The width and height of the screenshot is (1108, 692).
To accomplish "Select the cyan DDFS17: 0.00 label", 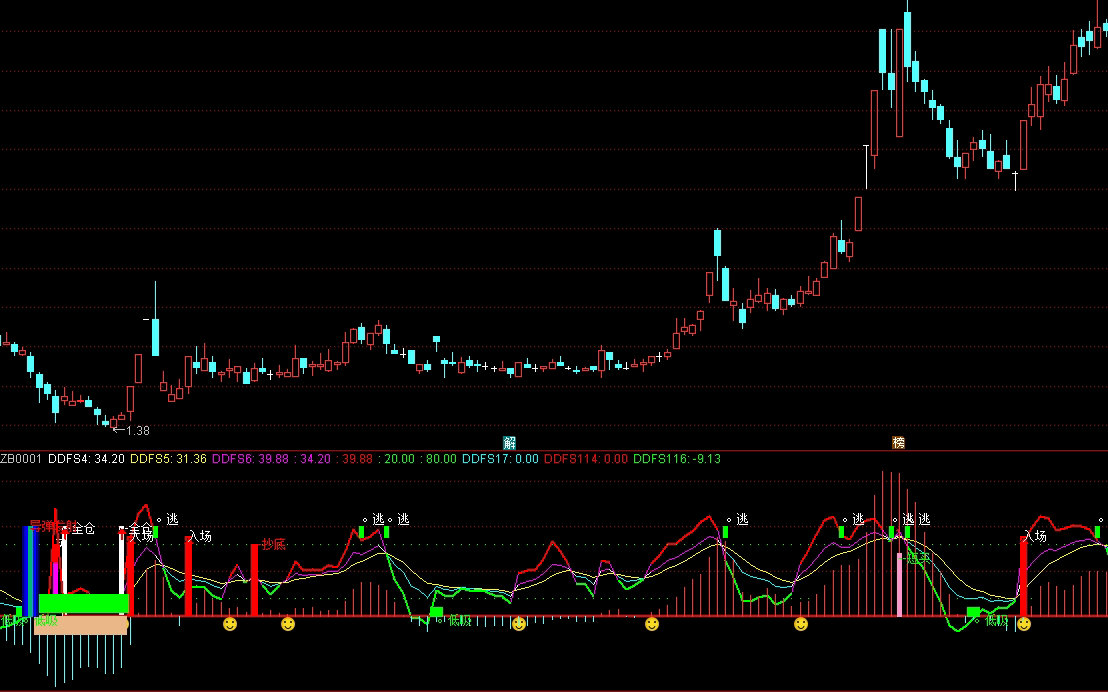I will pos(500,459).
